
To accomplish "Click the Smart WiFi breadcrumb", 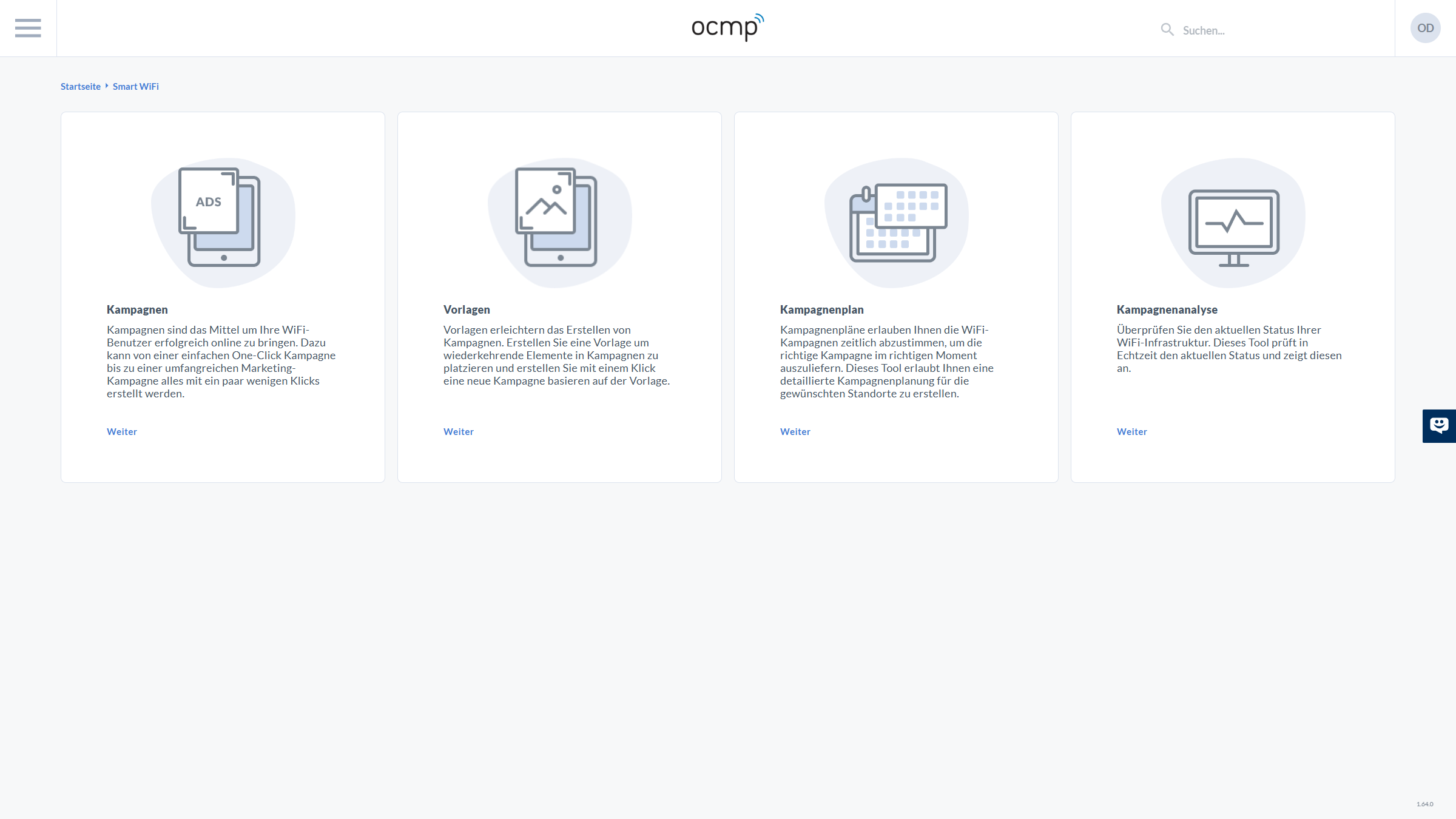I will tap(136, 87).
